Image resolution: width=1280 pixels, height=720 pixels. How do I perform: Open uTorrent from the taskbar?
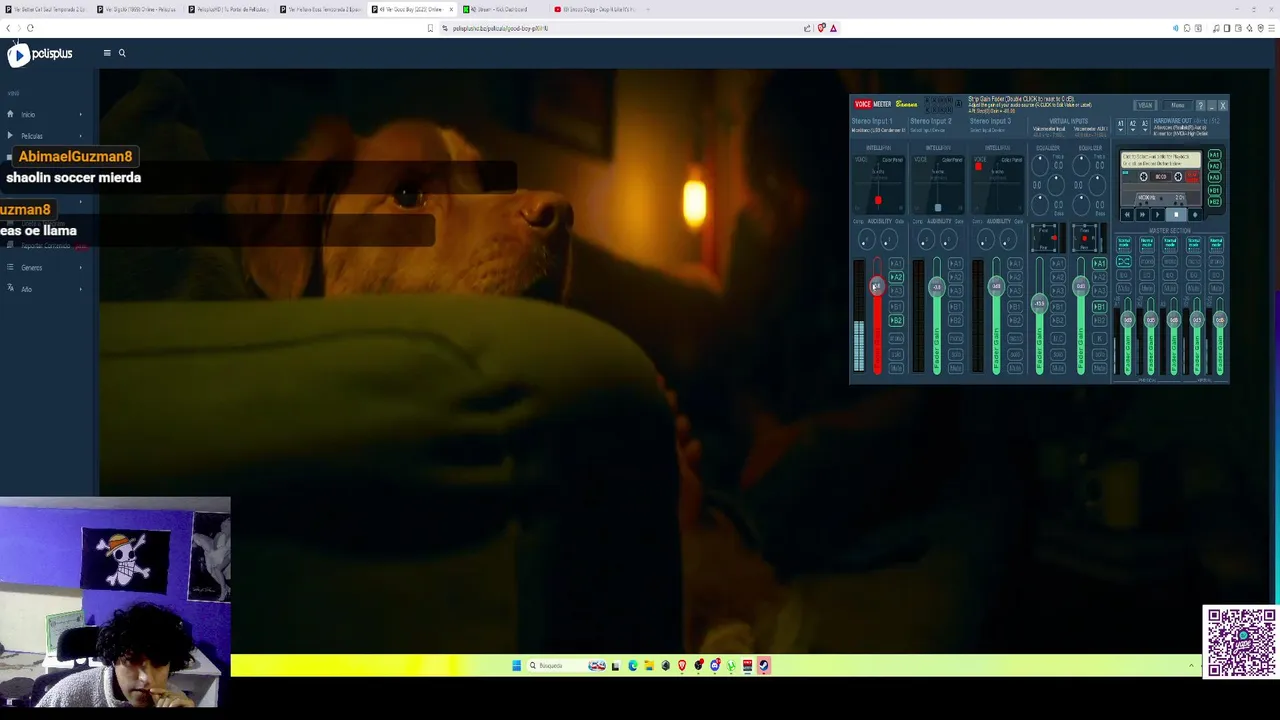731,666
